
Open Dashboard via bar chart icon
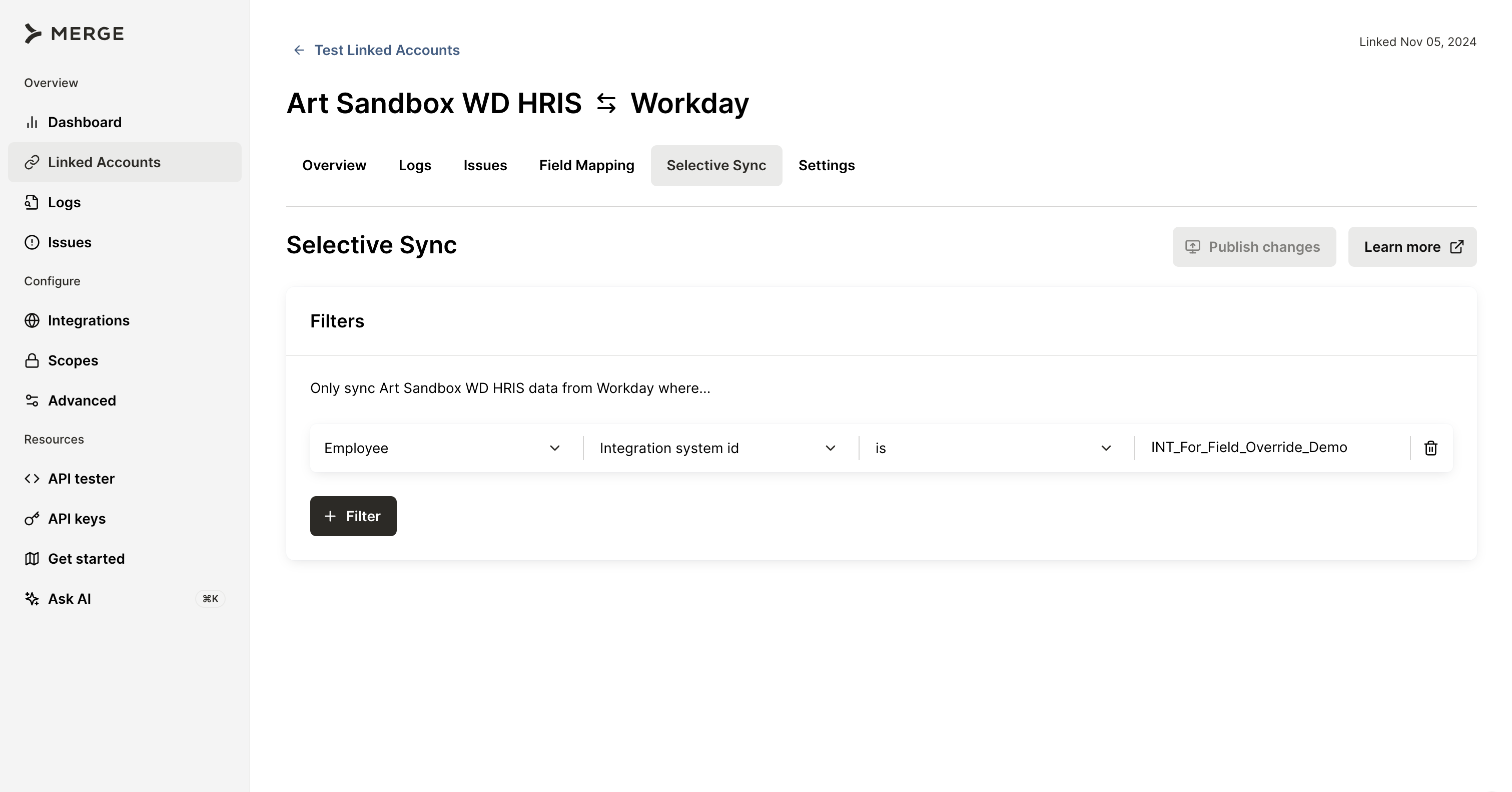click(x=32, y=122)
